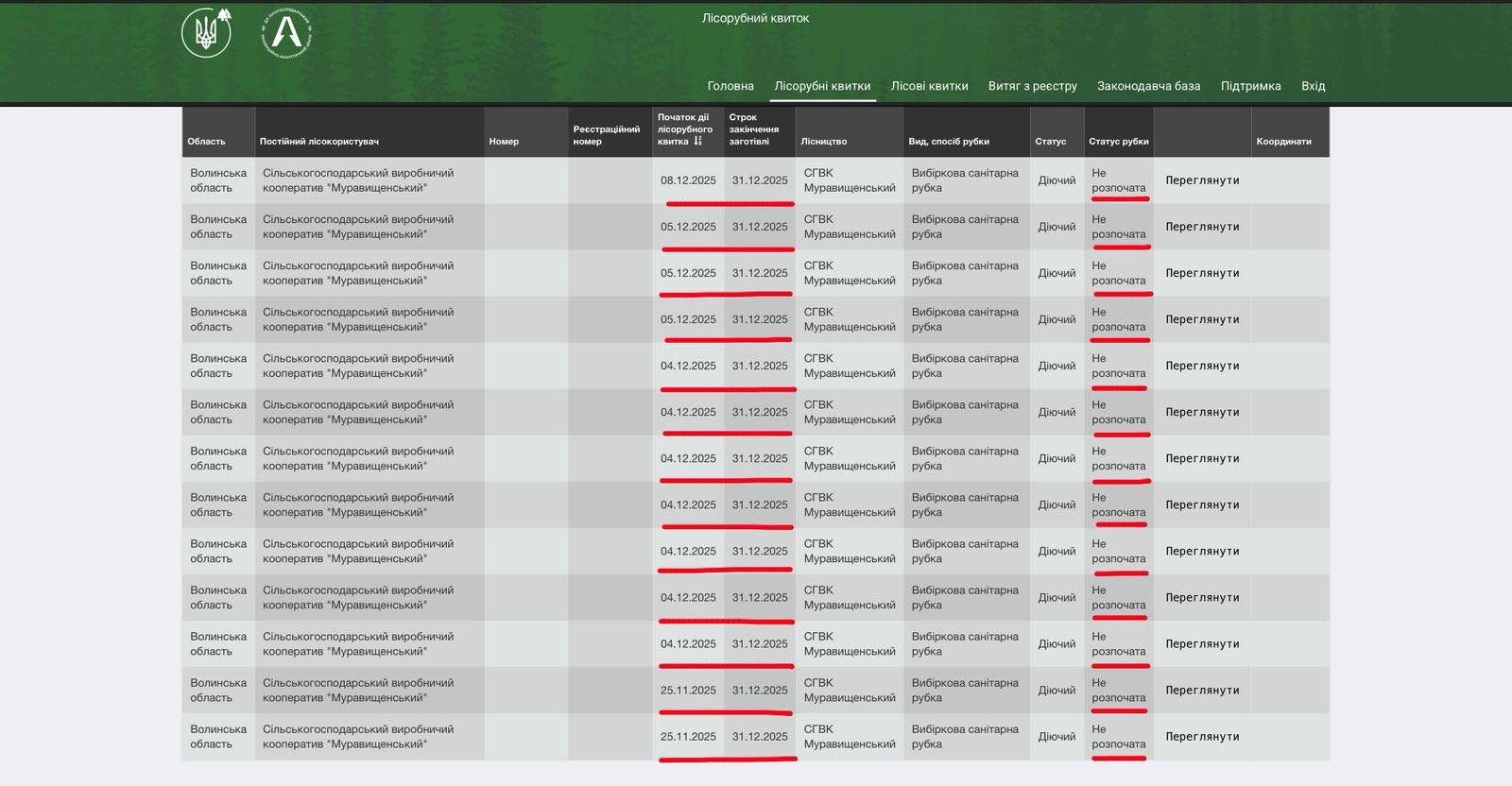Open the Головна menu item

[x=730, y=86]
